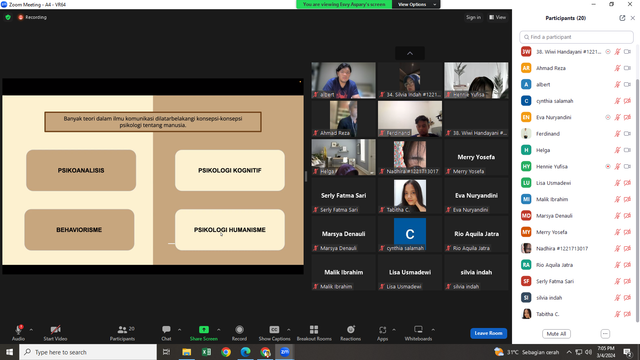Toggle video for cynthia salamah
This screenshot has height=360, width=640.
628,101
